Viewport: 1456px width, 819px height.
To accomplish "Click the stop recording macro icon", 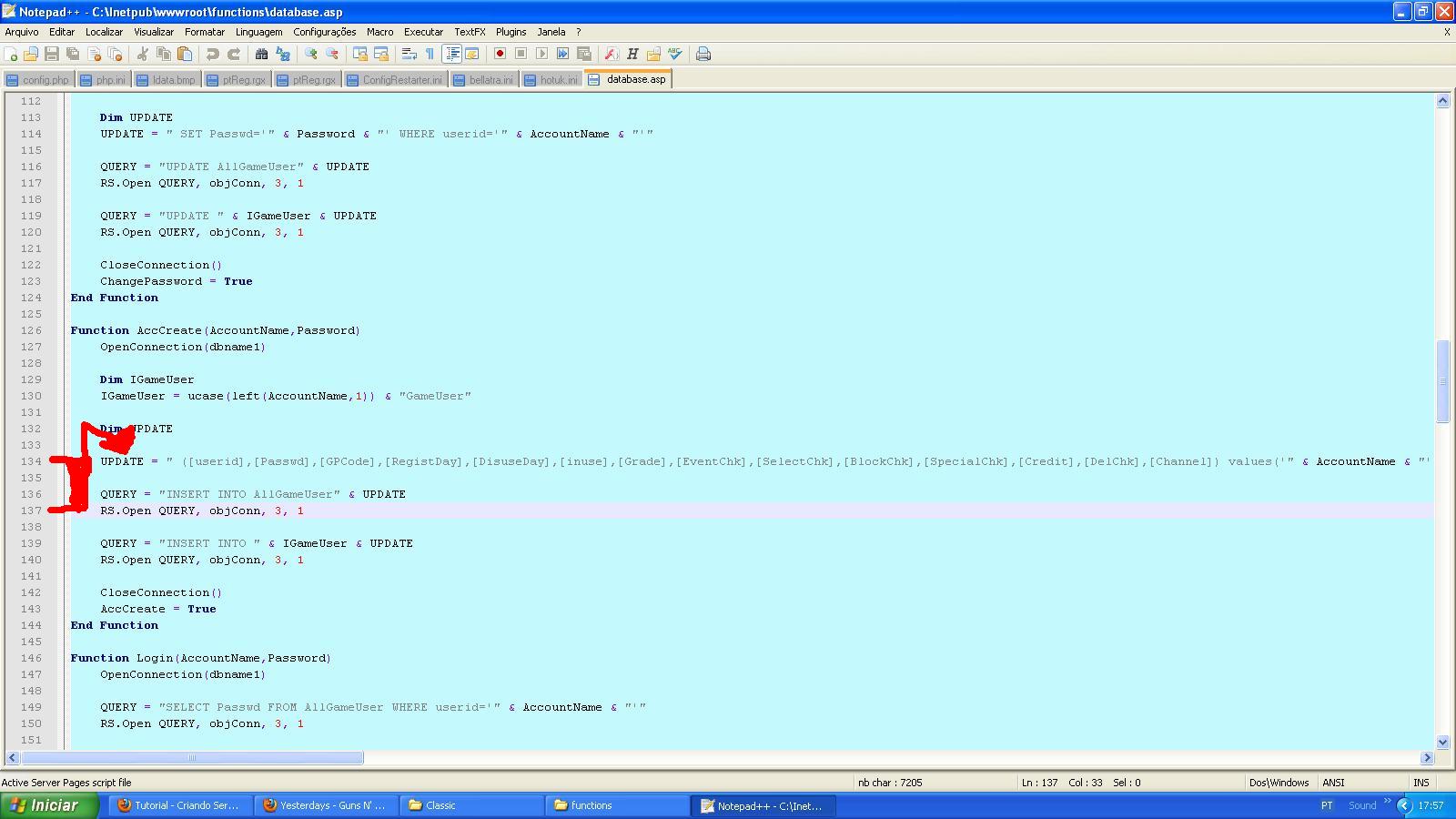I will coord(521,54).
